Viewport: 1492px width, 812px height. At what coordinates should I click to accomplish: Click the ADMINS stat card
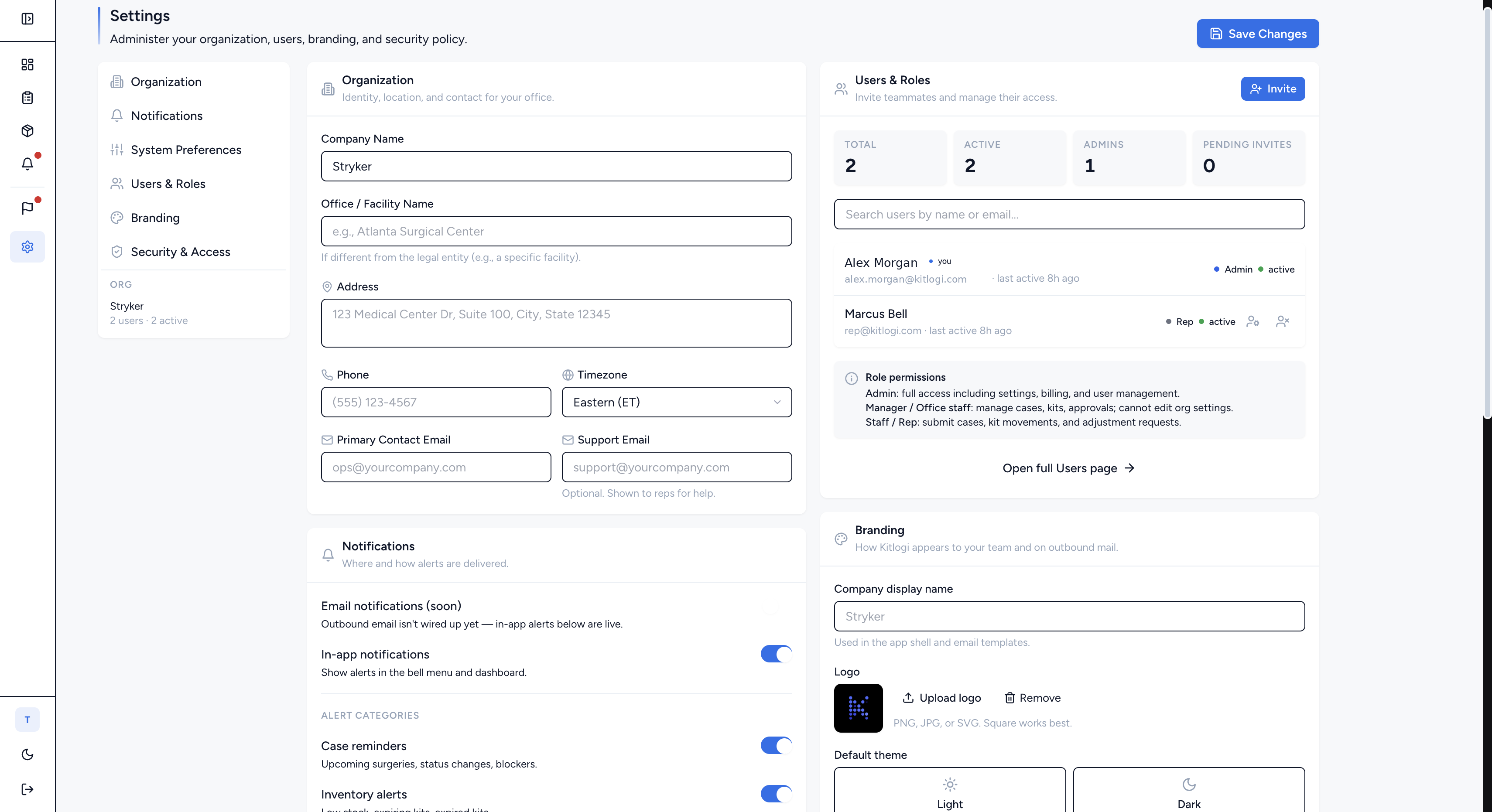[1129, 158]
